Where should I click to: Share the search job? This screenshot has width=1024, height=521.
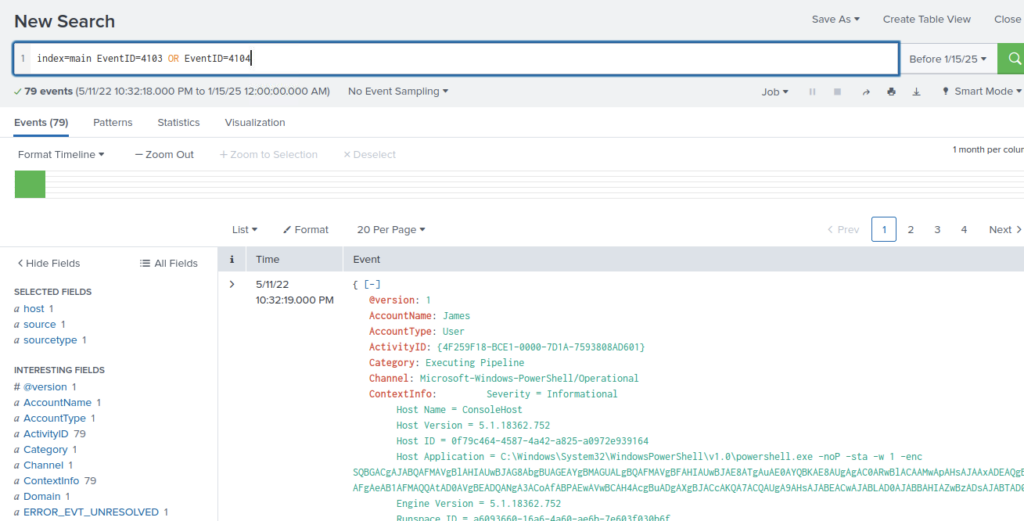pos(866,92)
